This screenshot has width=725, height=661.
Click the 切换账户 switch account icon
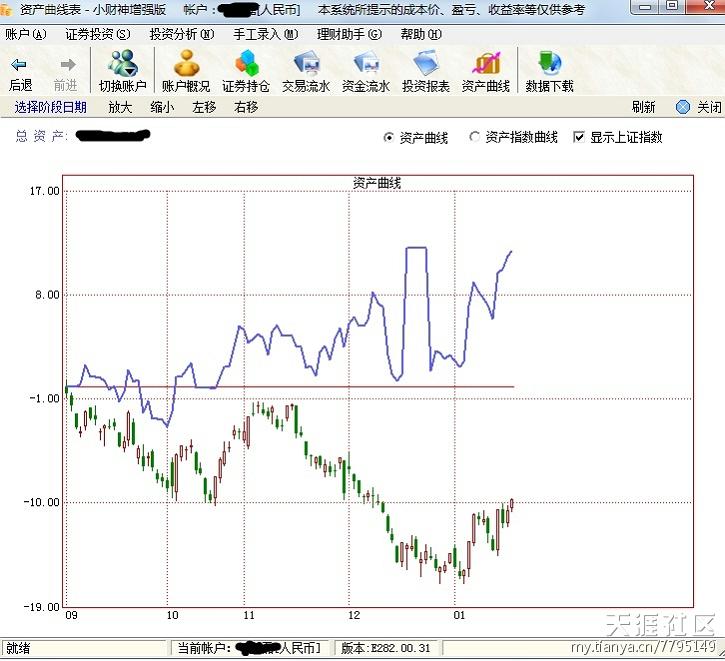pyautogui.click(x=123, y=65)
